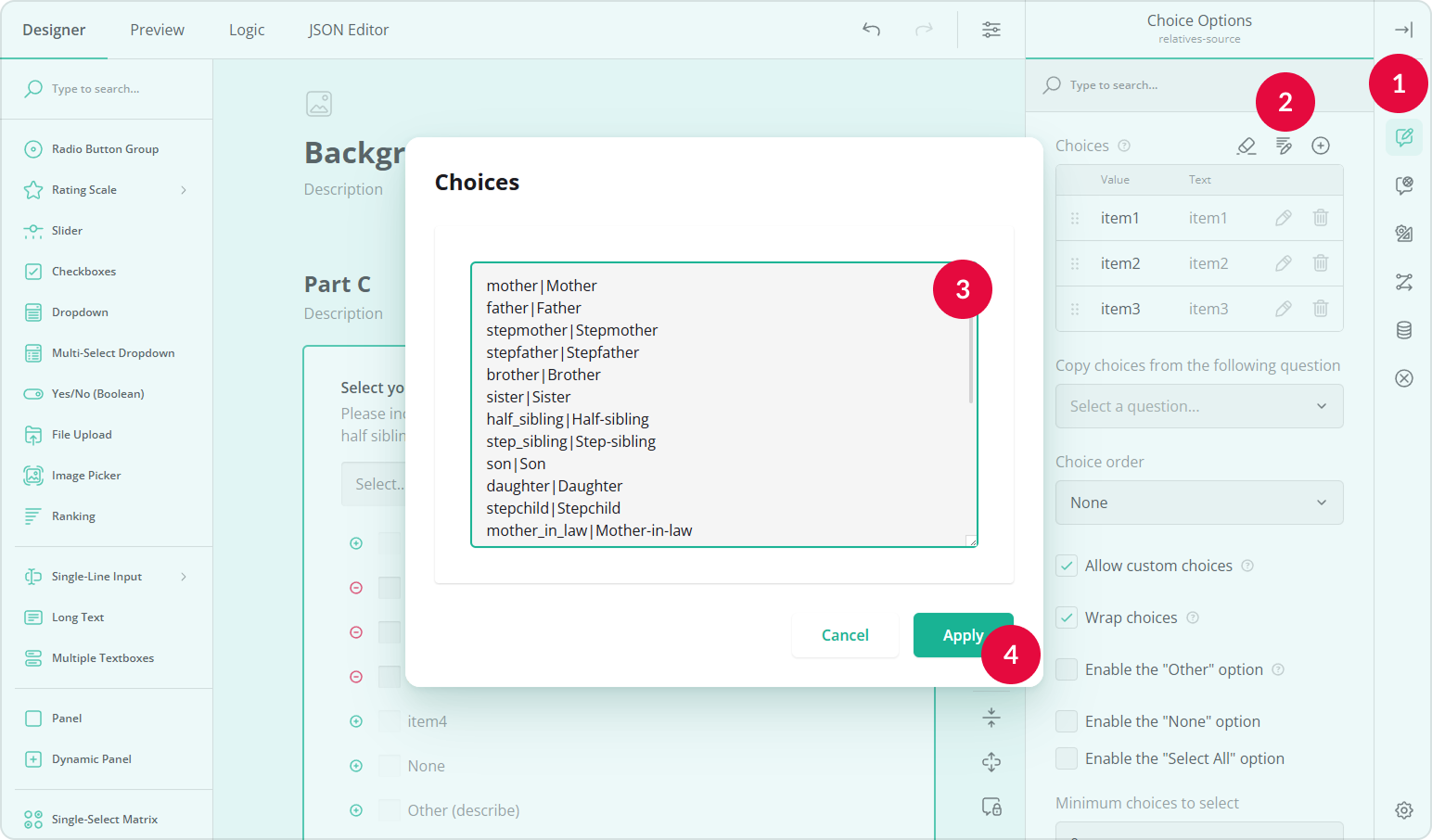Image resolution: width=1432 pixels, height=840 pixels.
Task: Erase all choices using the eraser icon
Action: click(x=1246, y=146)
